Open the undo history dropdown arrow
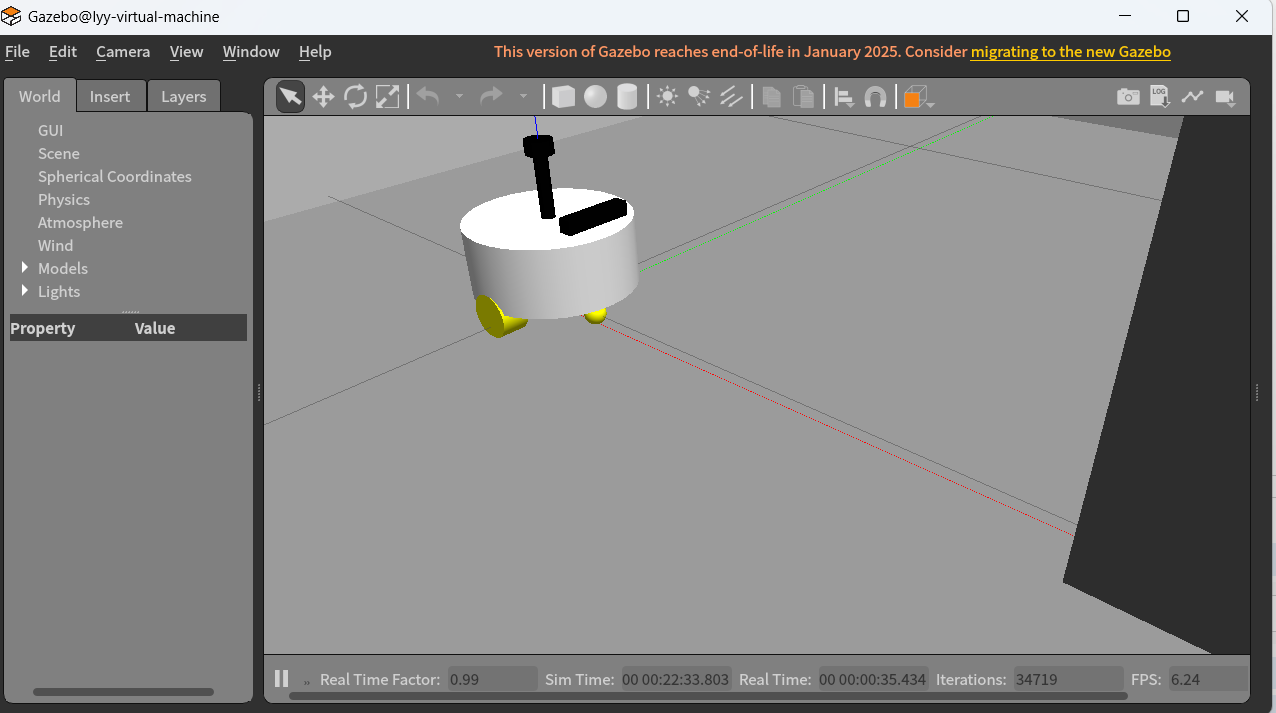This screenshot has width=1276, height=713. tap(459, 97)
